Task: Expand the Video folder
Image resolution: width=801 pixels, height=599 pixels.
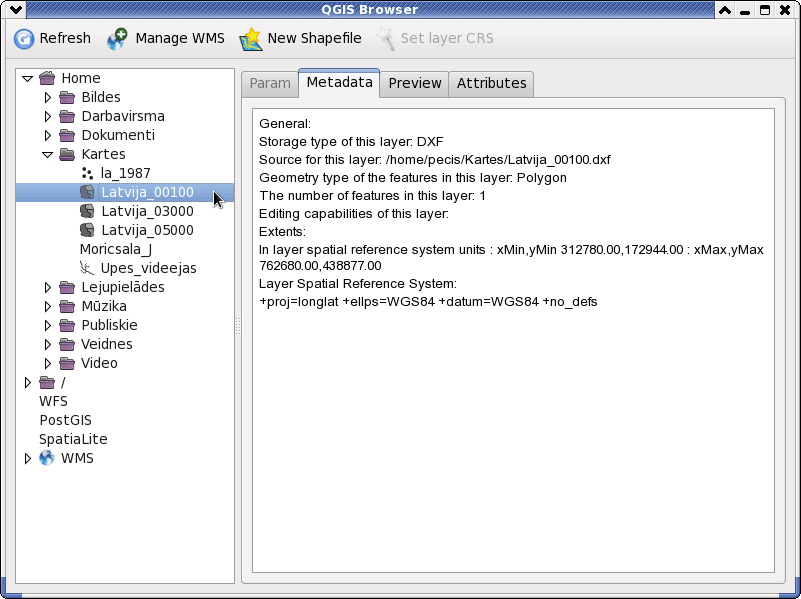Action: click(x=48, y=363)
